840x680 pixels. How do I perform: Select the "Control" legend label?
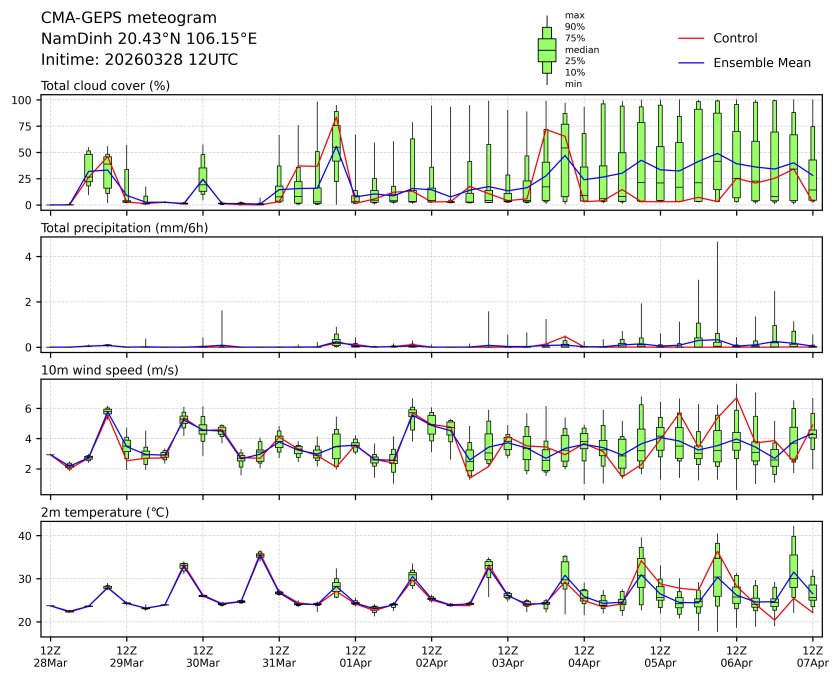(735, 38)
